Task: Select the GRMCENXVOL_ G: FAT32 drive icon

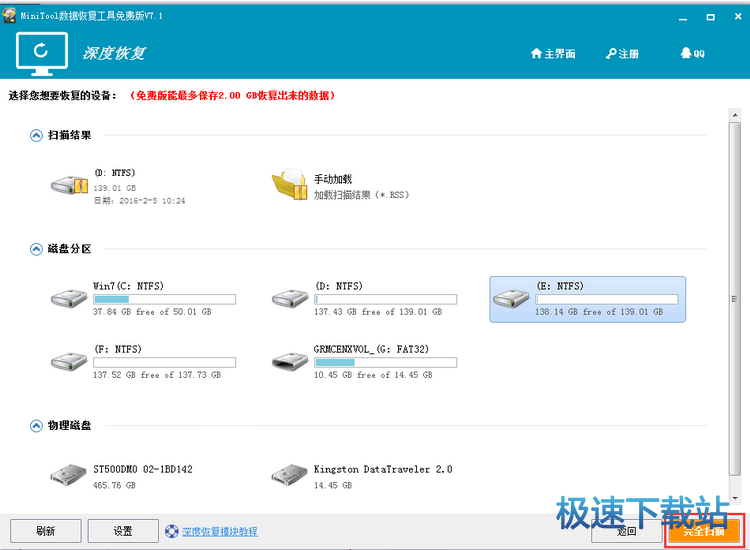Action: 290,362
